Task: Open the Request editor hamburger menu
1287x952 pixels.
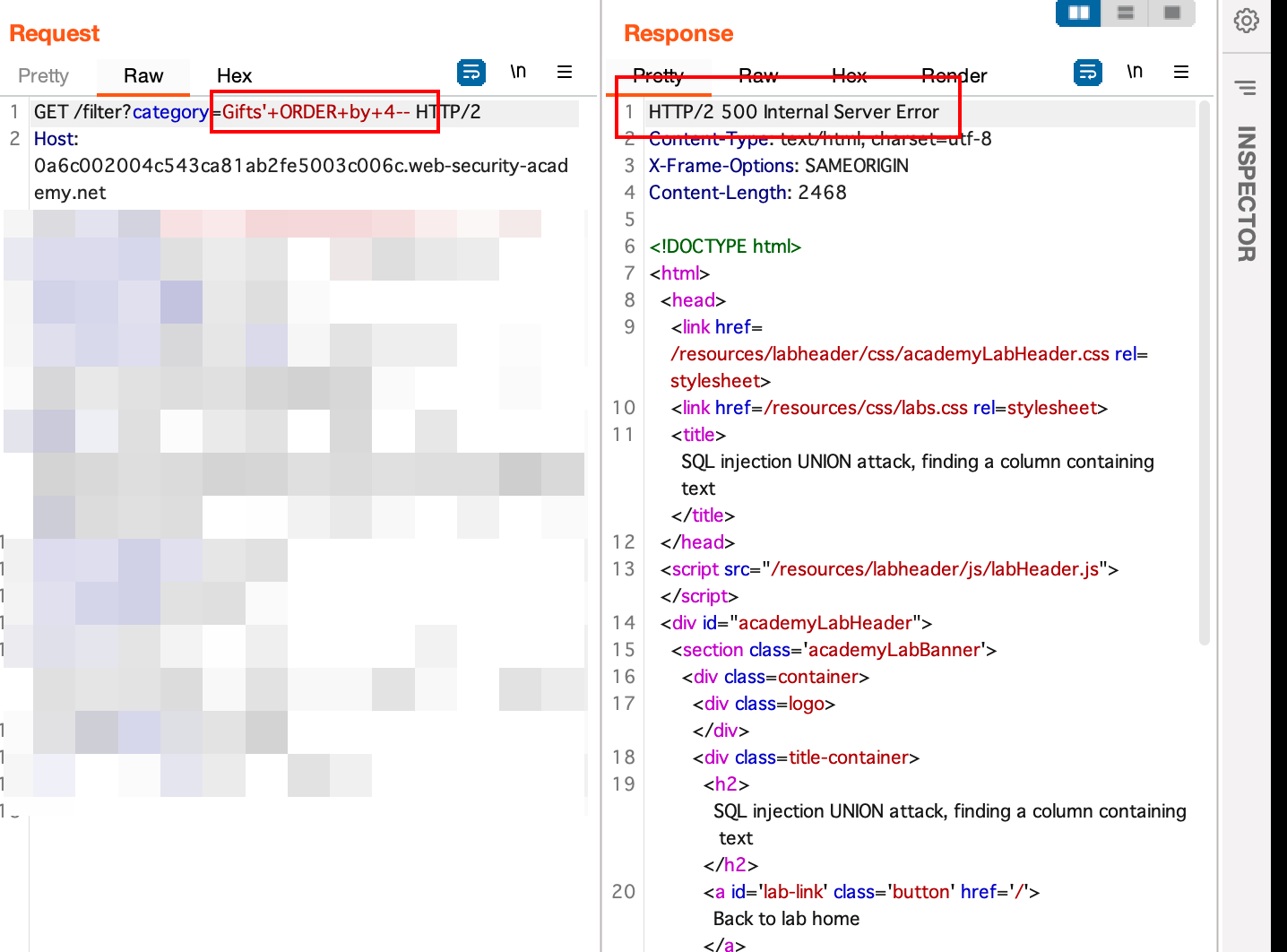Action: (x=565, y=72)
